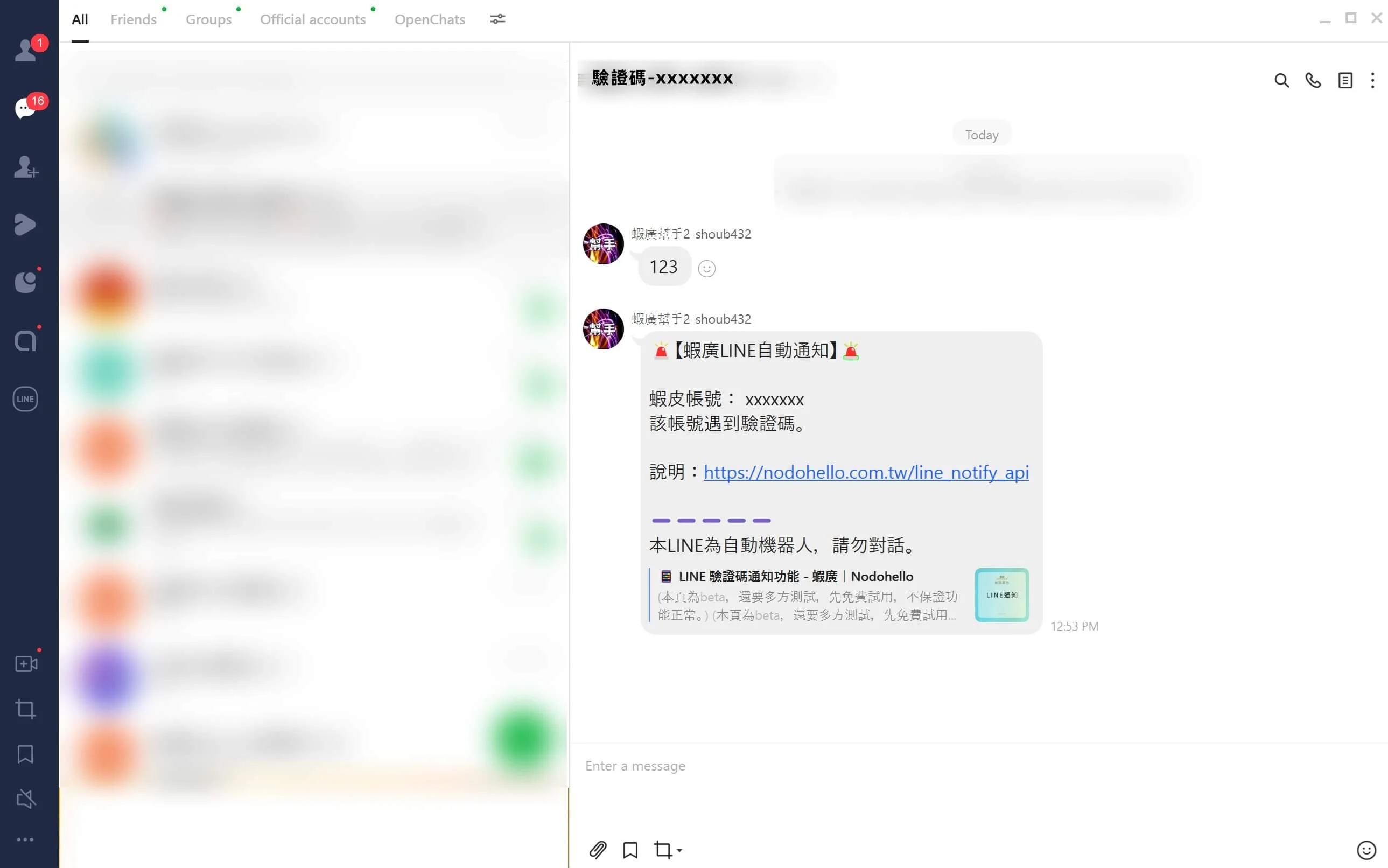Viewport: 1388px width, 868px height.
Task: Open the chat's vertical three-dot menu
Action: [x=1372, y=80]
